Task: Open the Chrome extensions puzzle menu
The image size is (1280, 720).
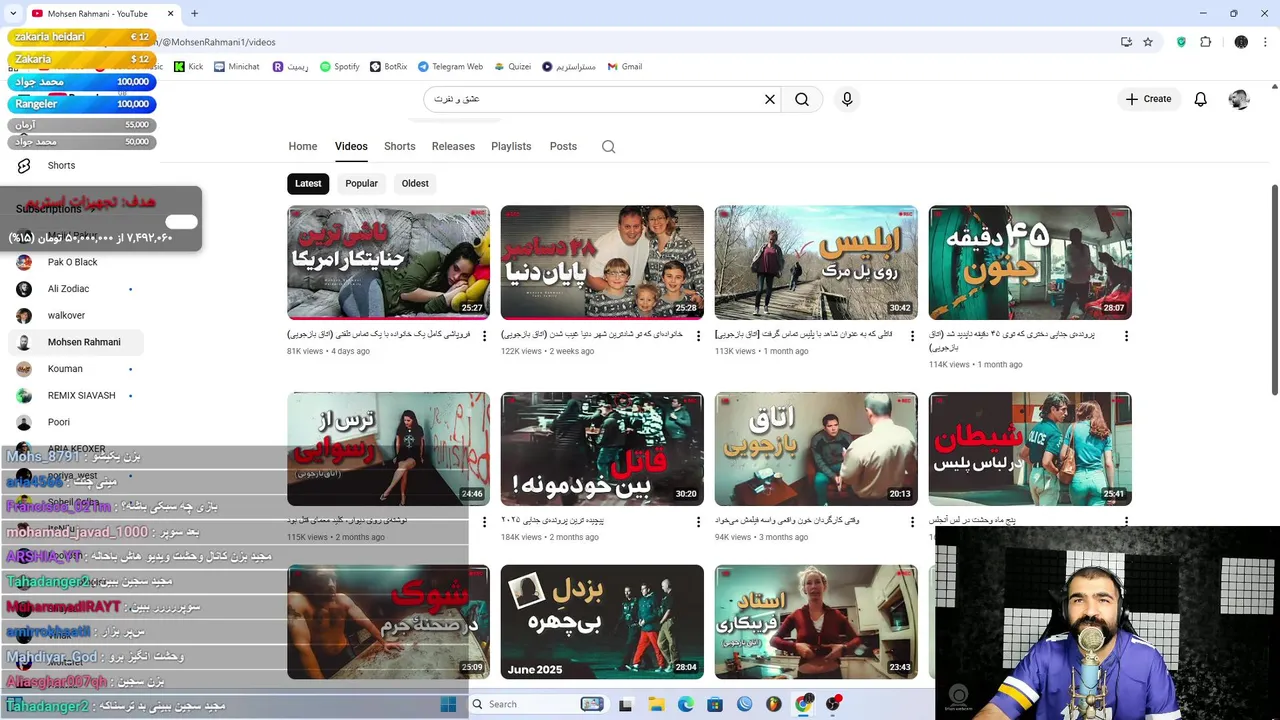Action: [x=1205, y=42]
